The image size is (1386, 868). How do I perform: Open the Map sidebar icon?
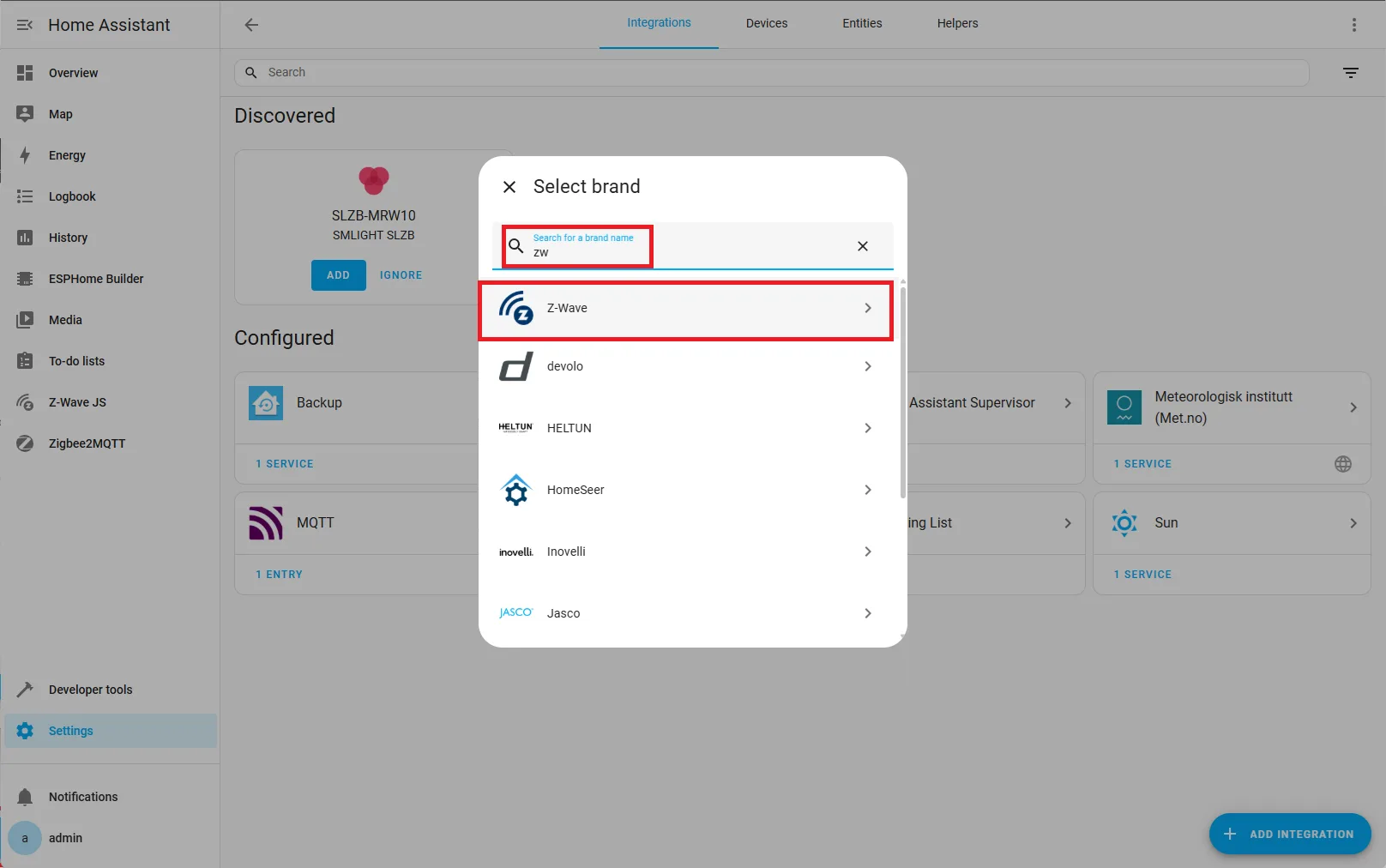[x=25, y=113]
